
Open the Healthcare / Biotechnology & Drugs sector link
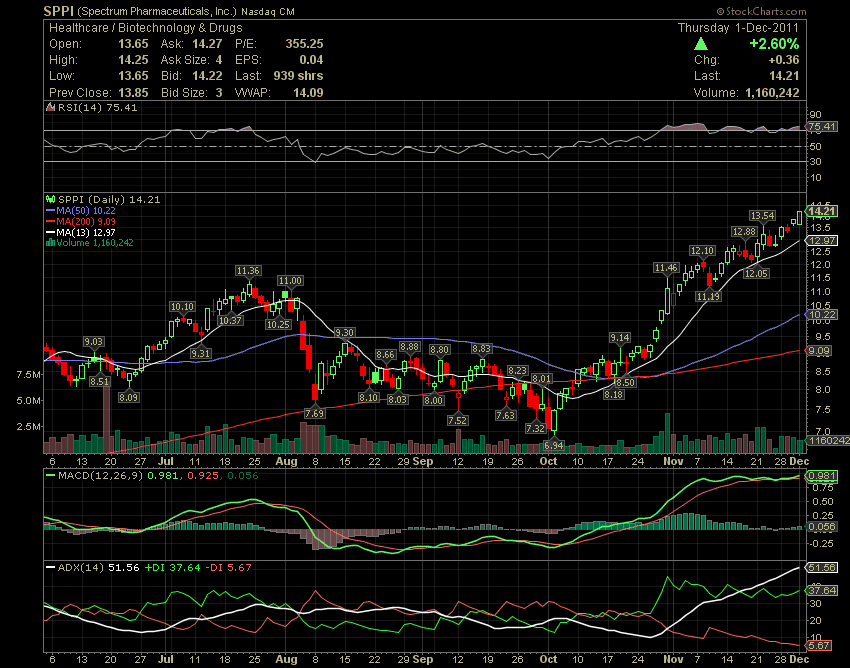pyautogui.click(x=132, y=28)
